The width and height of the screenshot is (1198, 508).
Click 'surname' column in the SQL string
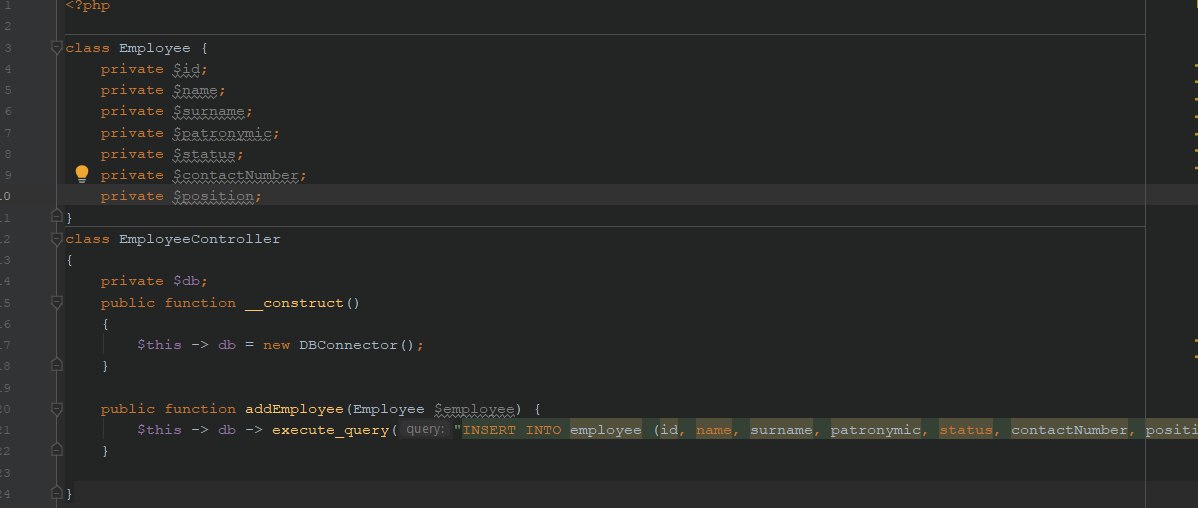tap(781, 430)
